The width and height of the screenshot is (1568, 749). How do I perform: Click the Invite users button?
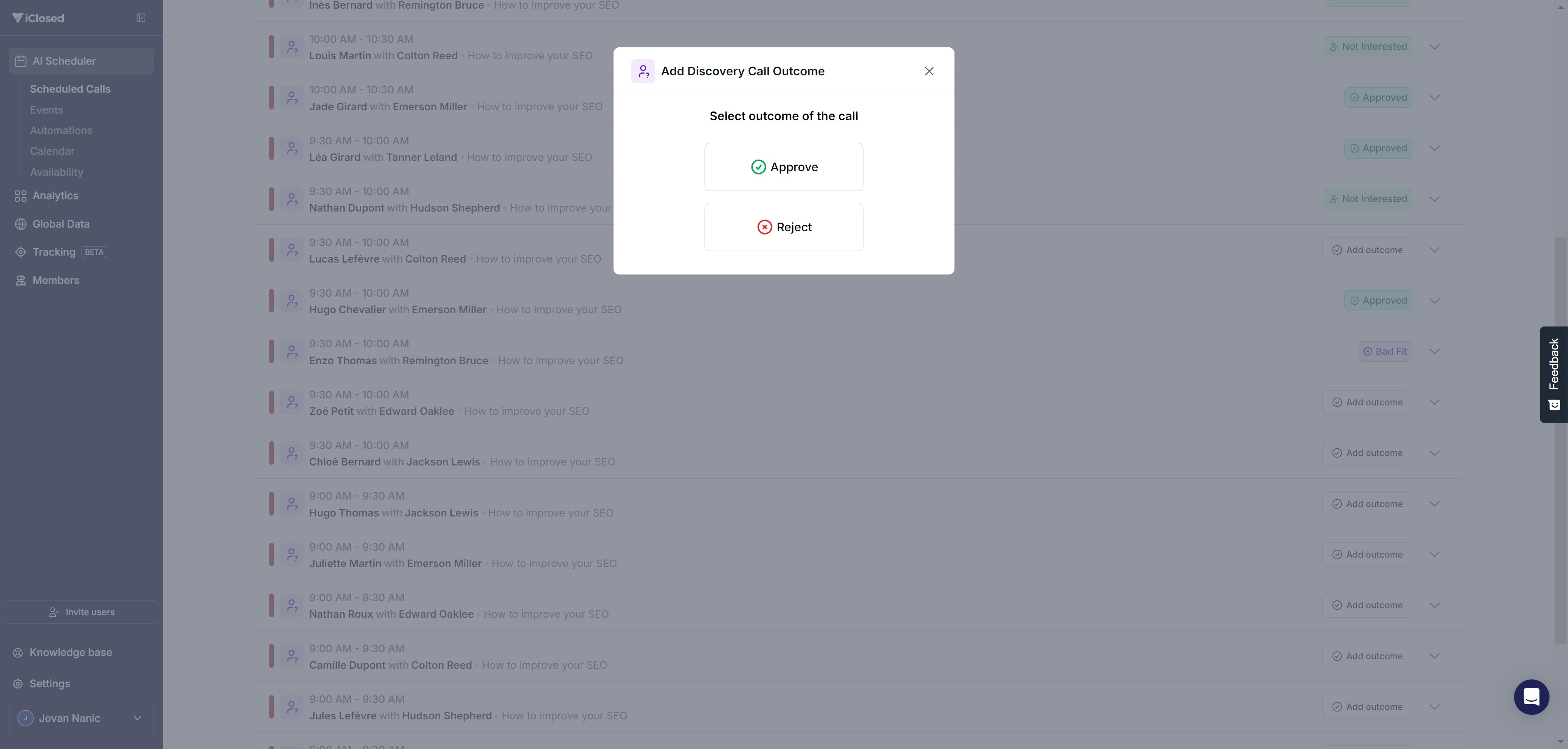point(82,612)
